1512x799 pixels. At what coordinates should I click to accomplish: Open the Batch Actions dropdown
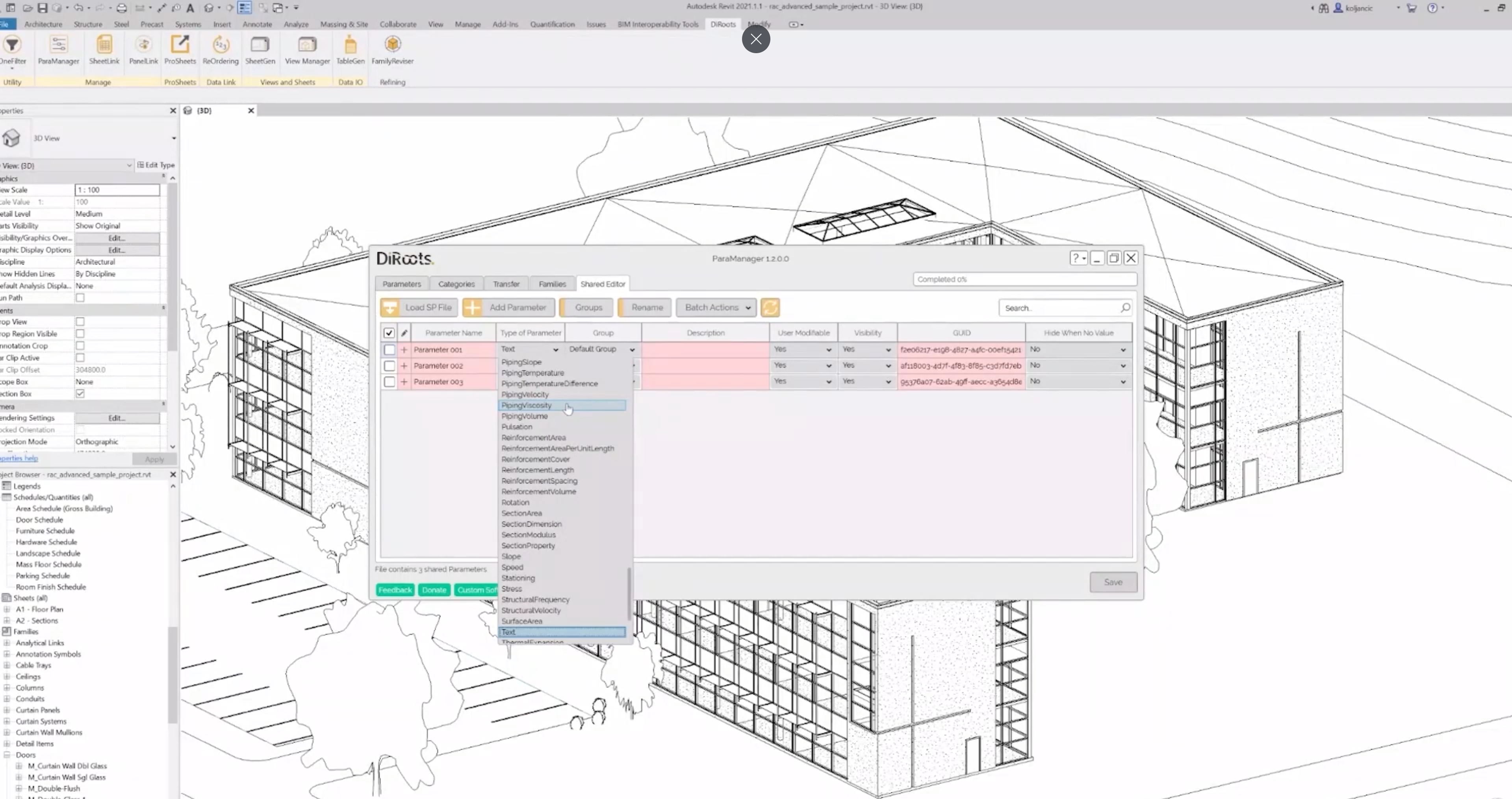tap(716, 308)
